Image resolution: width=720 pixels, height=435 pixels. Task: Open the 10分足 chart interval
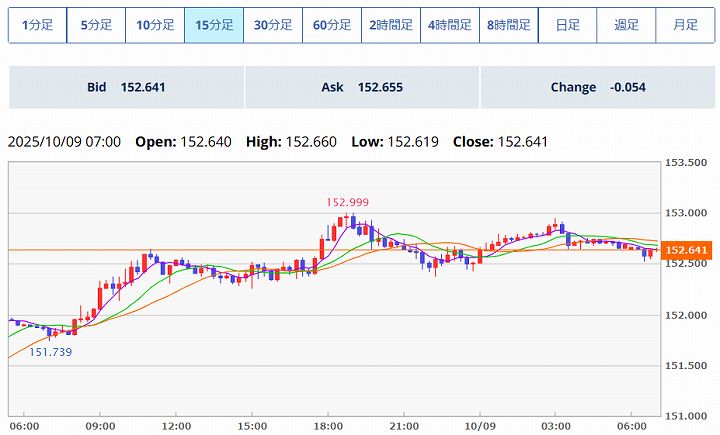pyautogui.click(x=155, y=25)
